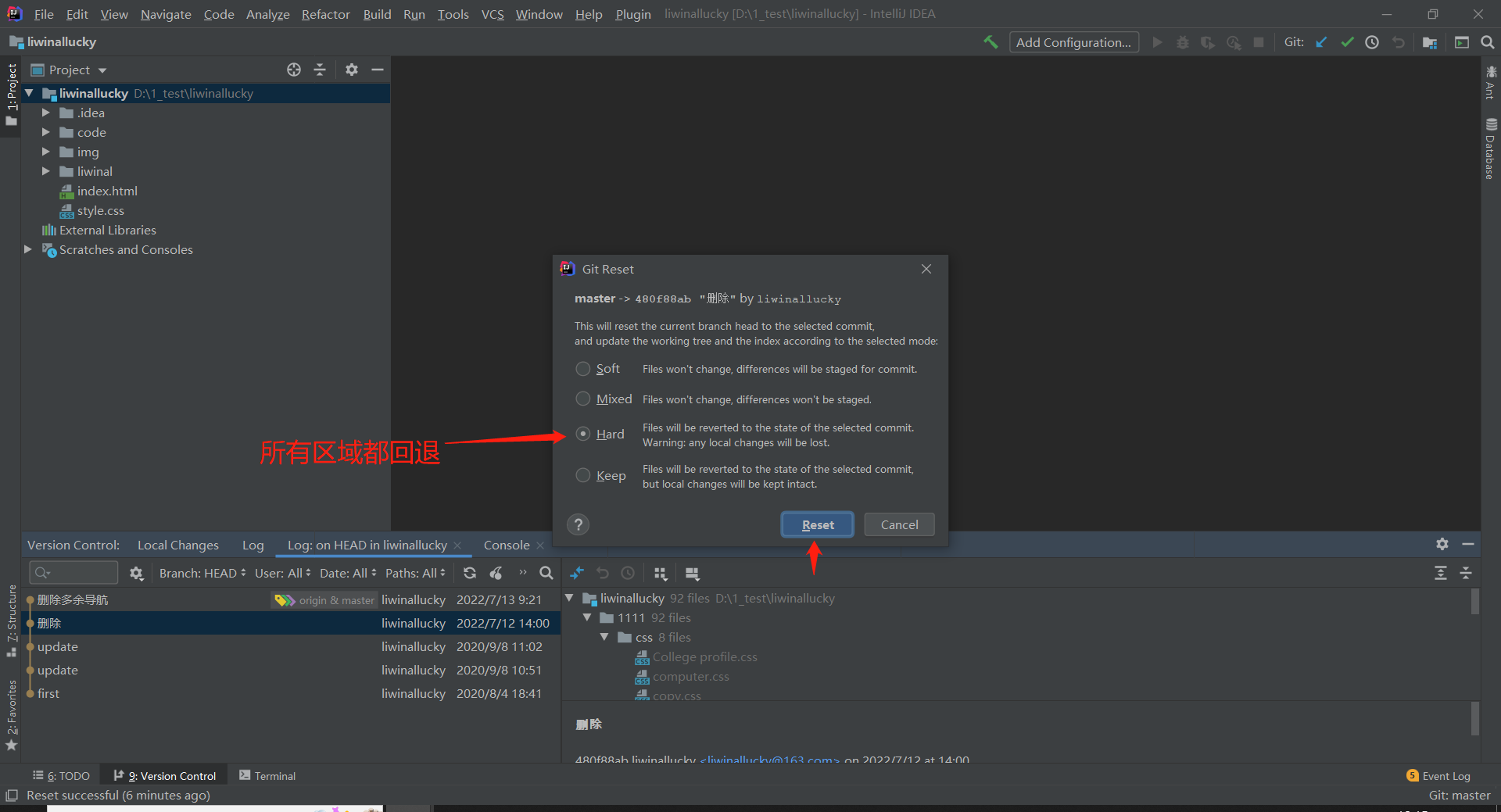This screenshot has height=812, width=1501.
Task: Click the Cherry-Pick icon in the log toolbar
Action: [496, 573]
